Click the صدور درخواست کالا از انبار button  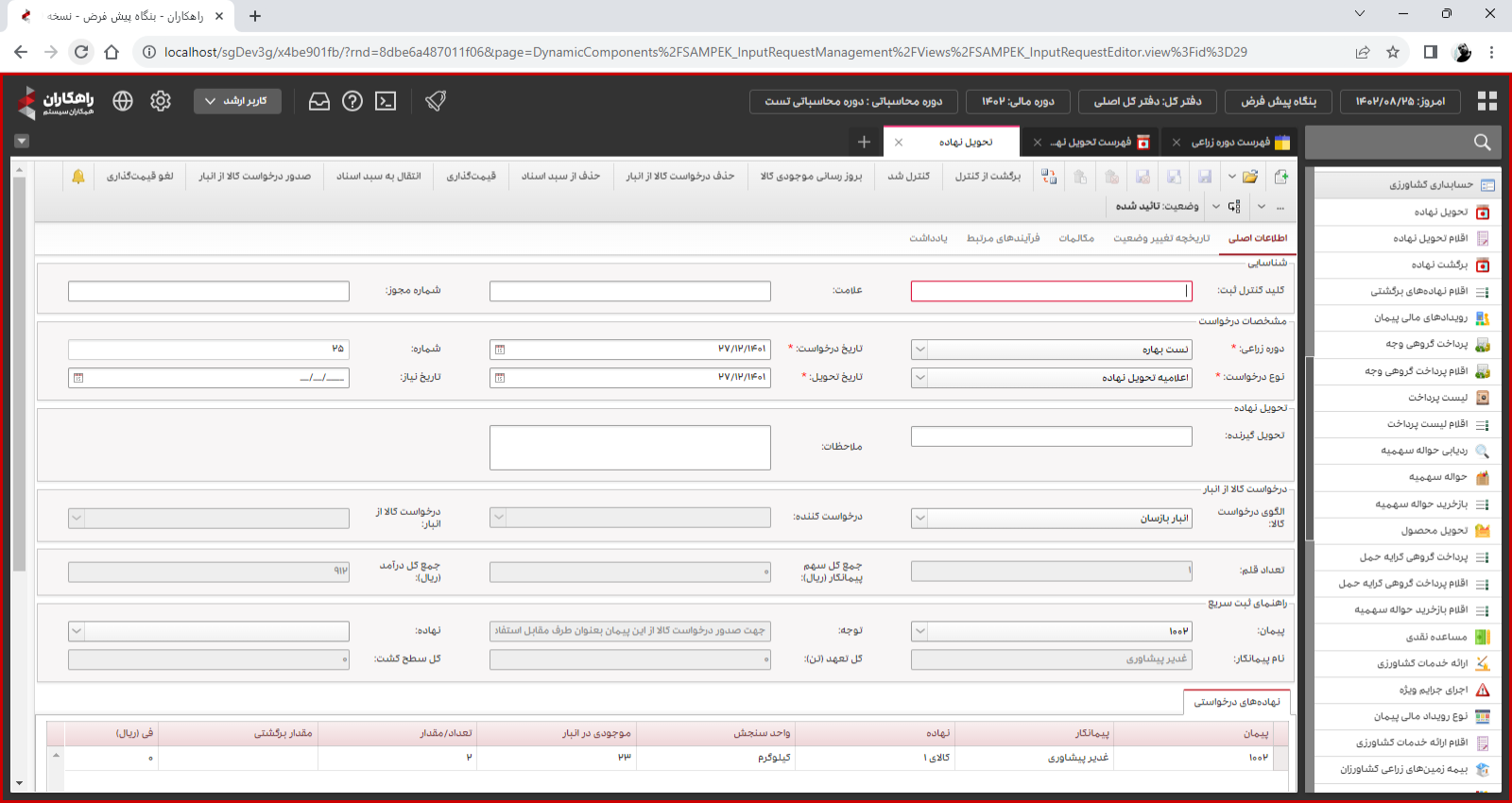click(x=254, y=177)
